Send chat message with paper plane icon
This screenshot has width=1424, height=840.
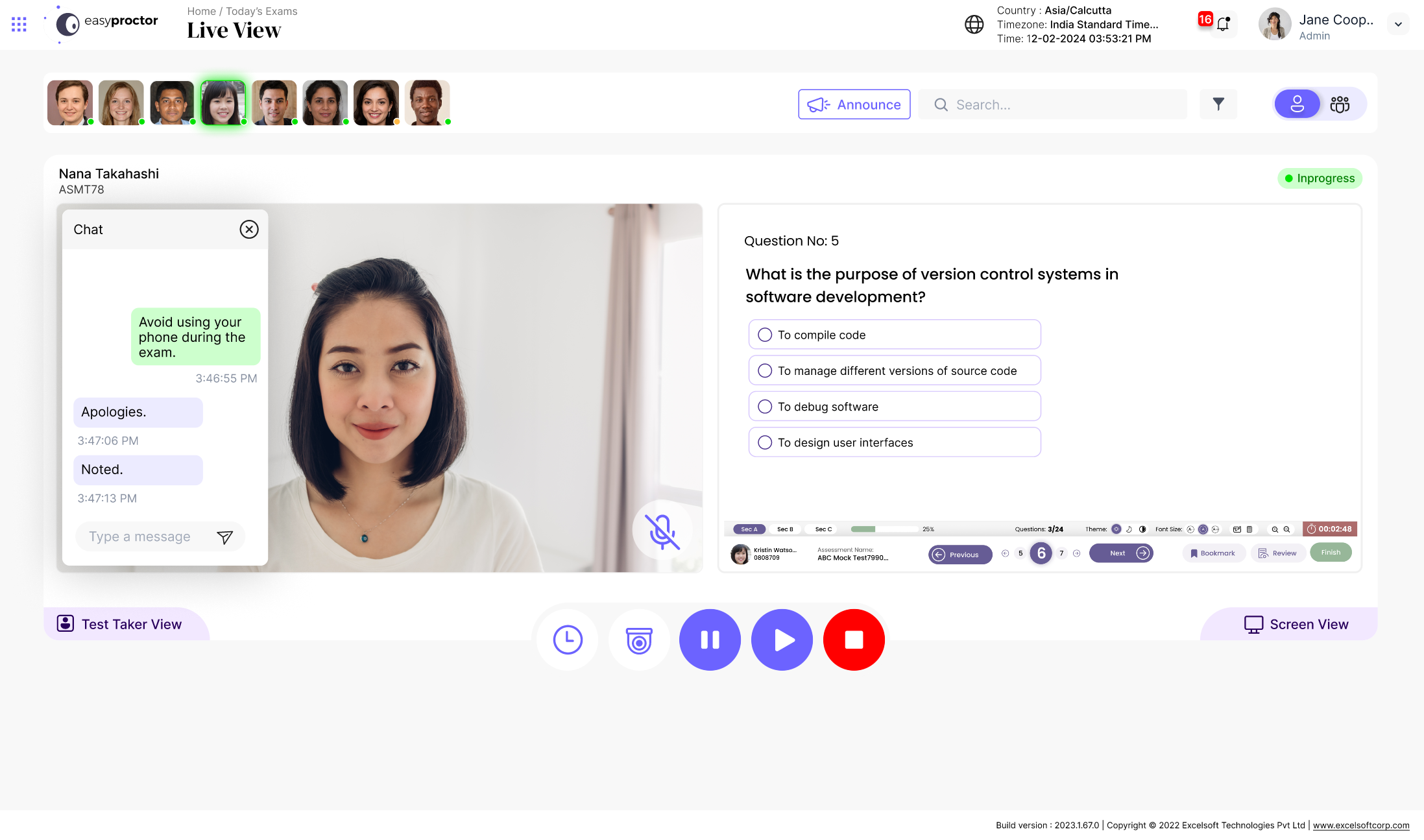pyautogui.click(x=224, y=537)
